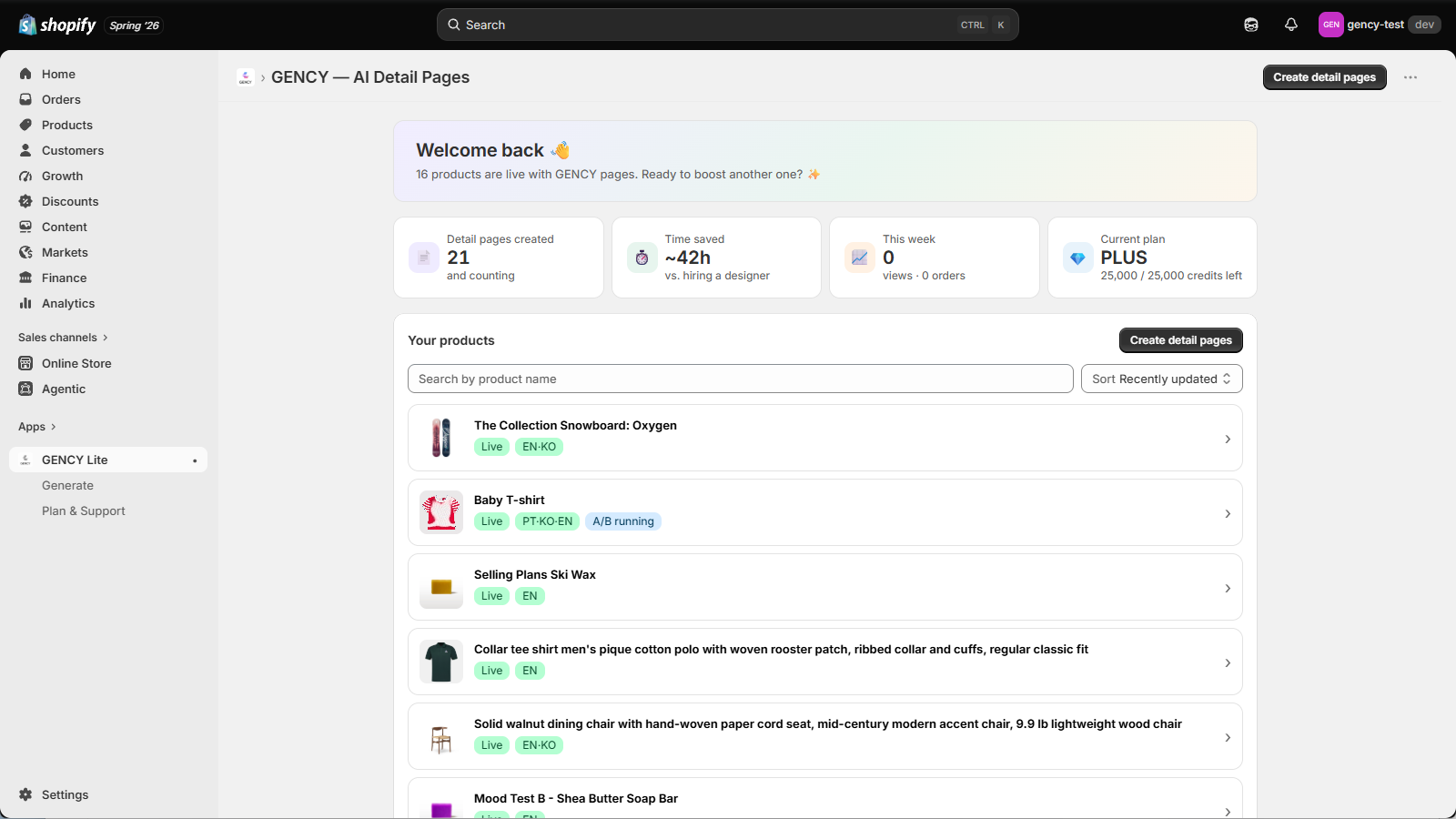Open the notifications bell

pyautogui.click(x=1291, y=25)
